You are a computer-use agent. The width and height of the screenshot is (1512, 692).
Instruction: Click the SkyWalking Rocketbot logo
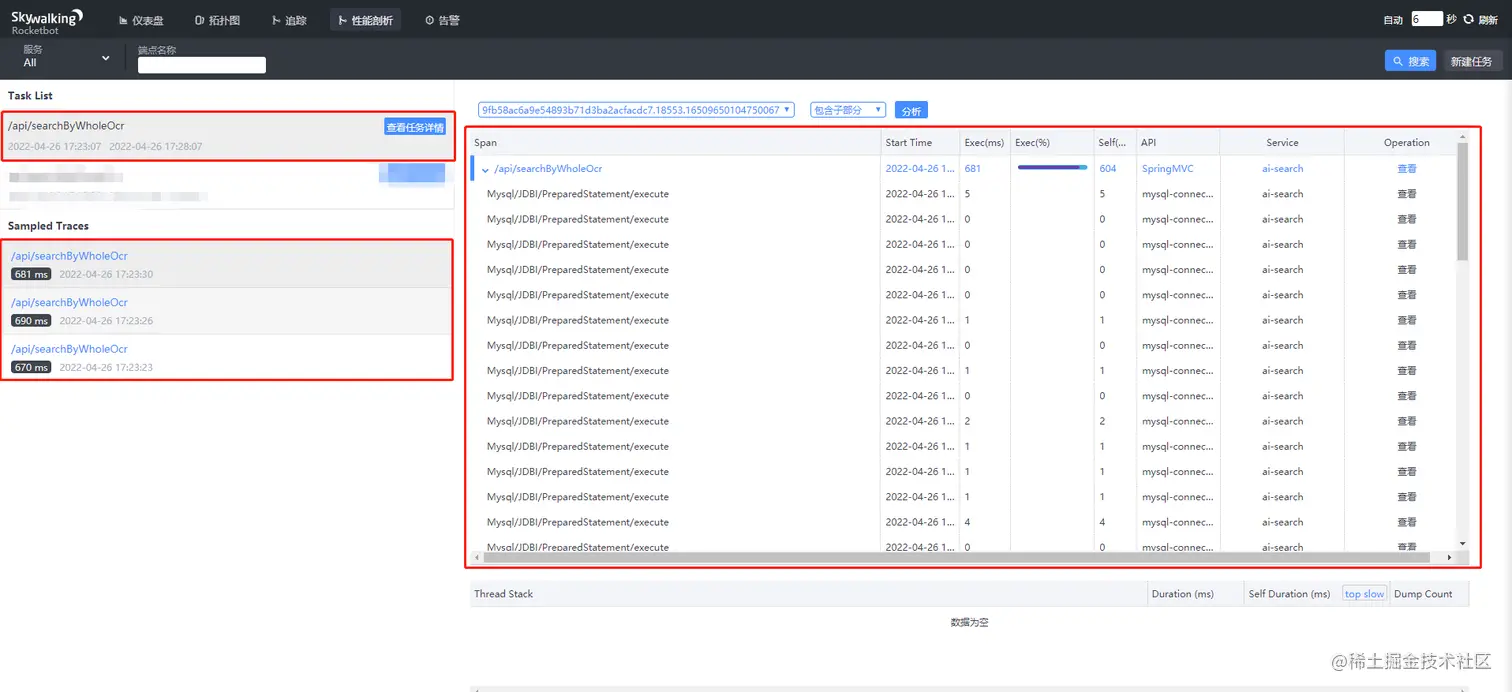click(x=46, y=20)
